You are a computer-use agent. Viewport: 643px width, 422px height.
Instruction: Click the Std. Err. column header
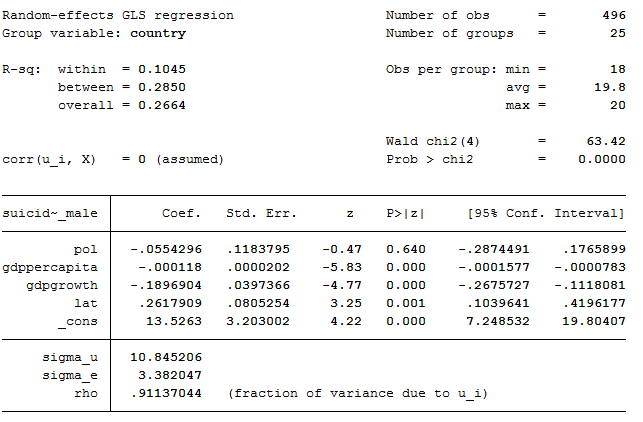click(x=261, y=213)
